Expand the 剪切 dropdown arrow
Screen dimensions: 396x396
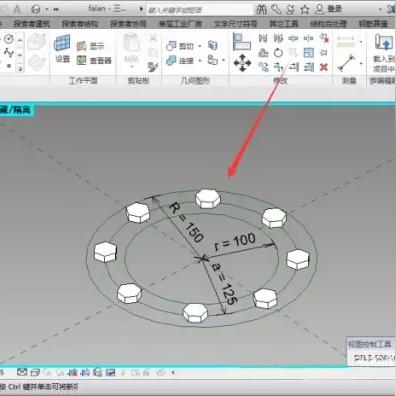click(200, 46)
